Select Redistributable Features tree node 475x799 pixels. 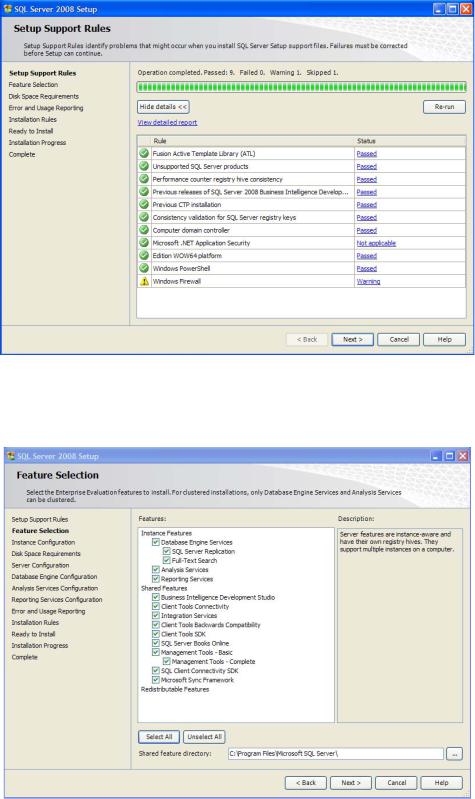point(175,689)
